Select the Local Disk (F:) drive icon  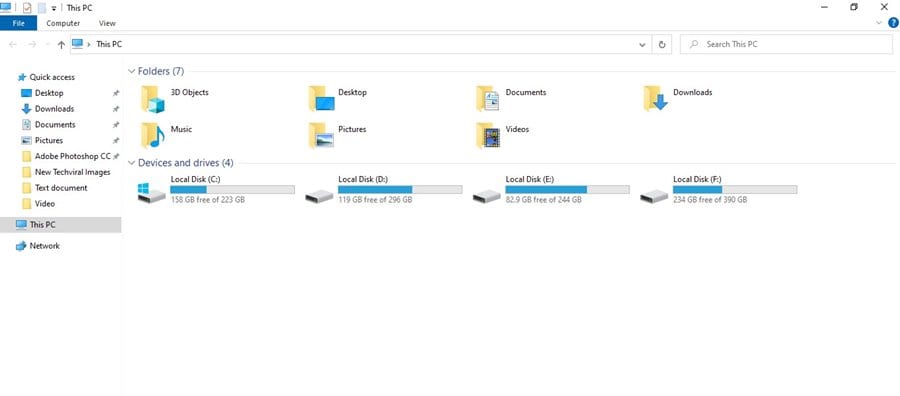[654, 196]
